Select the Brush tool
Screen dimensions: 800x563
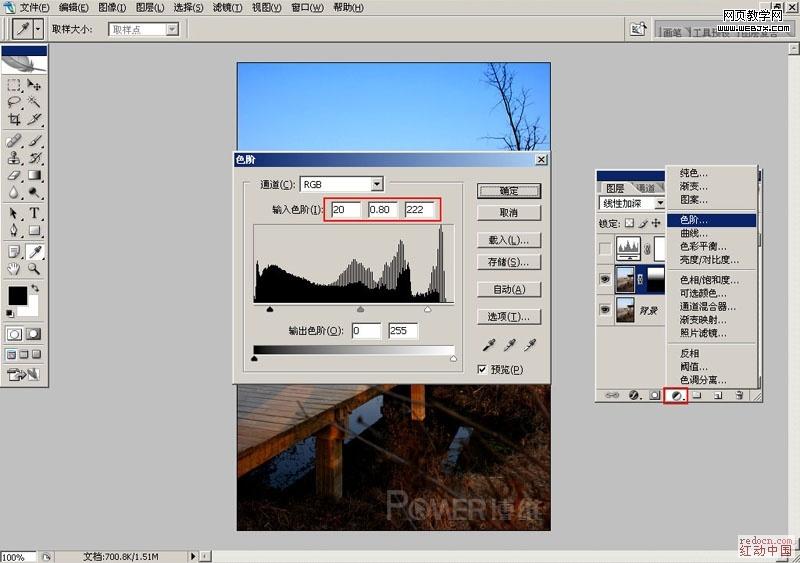click(34, 140)
